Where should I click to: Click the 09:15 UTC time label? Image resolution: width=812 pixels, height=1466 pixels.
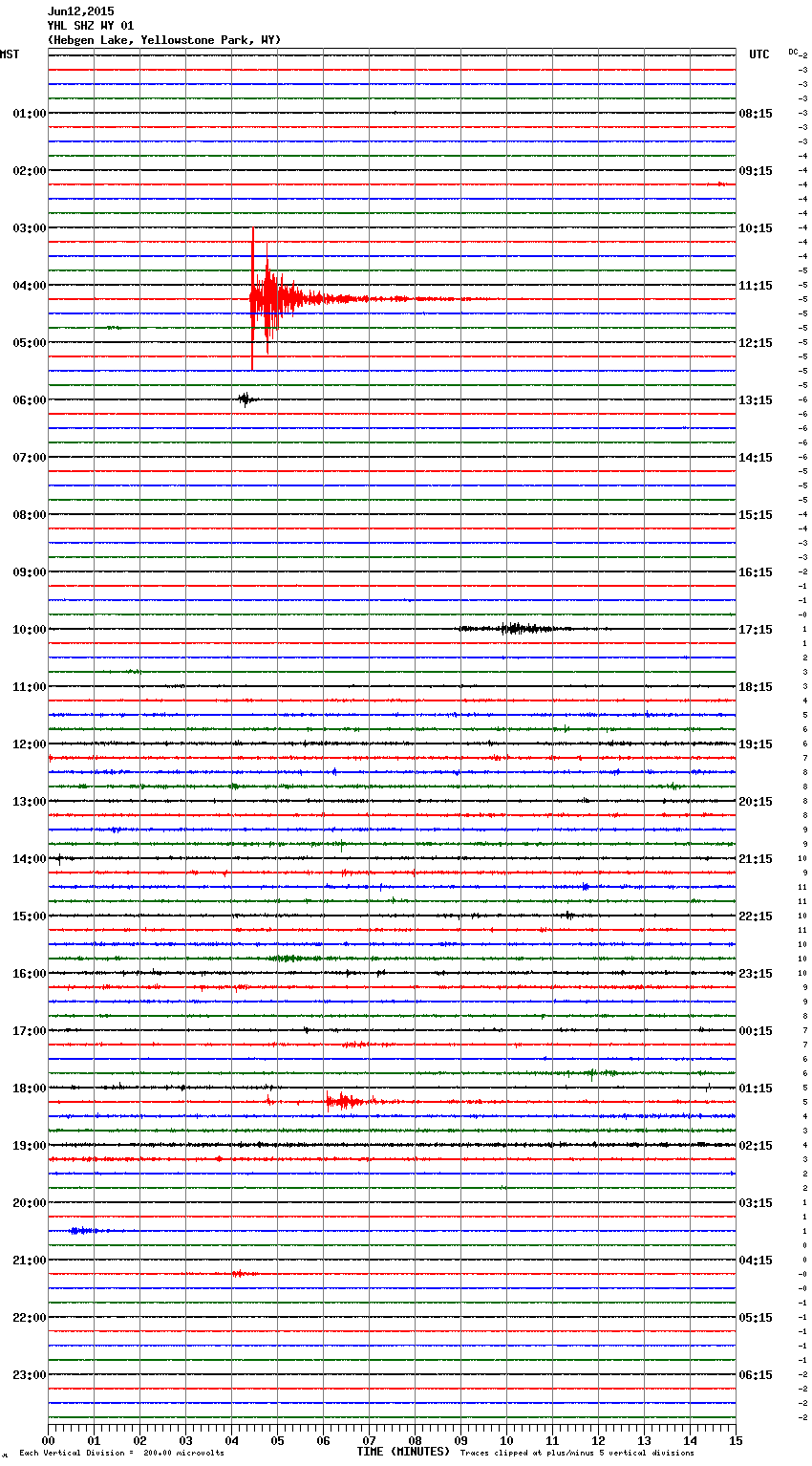pos(756,171)
